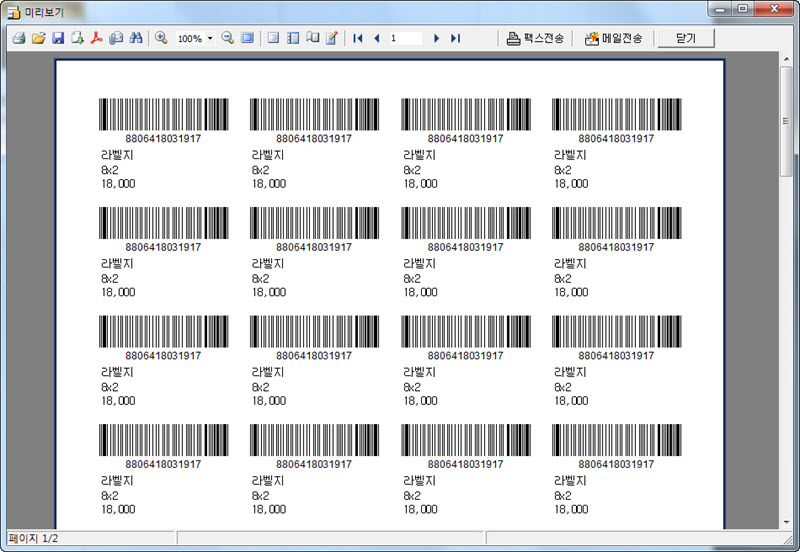Open find with the binoculars icon

136,38
